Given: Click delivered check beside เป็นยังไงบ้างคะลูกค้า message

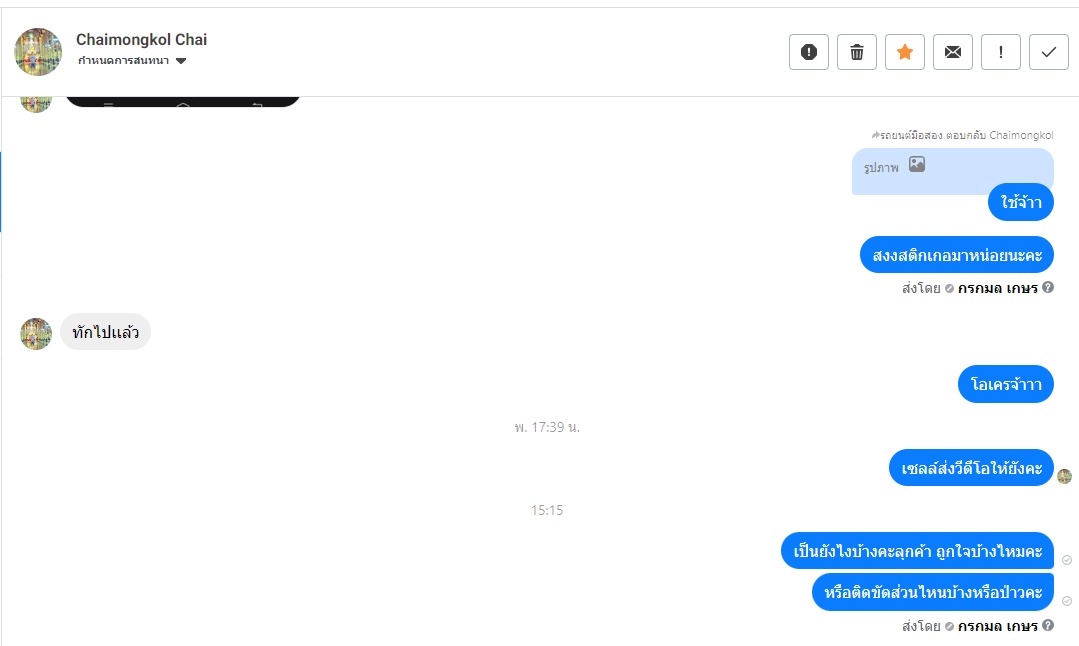Looking at the screenshot, I should tap(1067, 560).
